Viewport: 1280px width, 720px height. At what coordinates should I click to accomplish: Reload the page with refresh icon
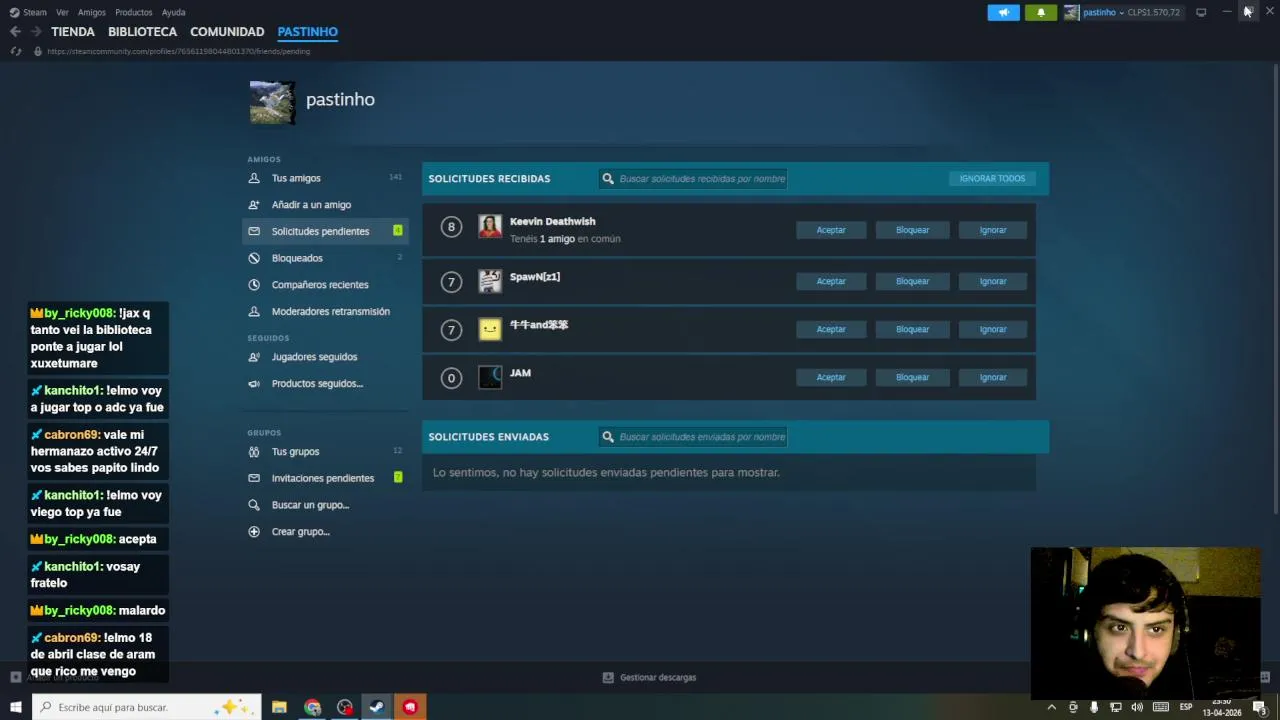point(15,51)
